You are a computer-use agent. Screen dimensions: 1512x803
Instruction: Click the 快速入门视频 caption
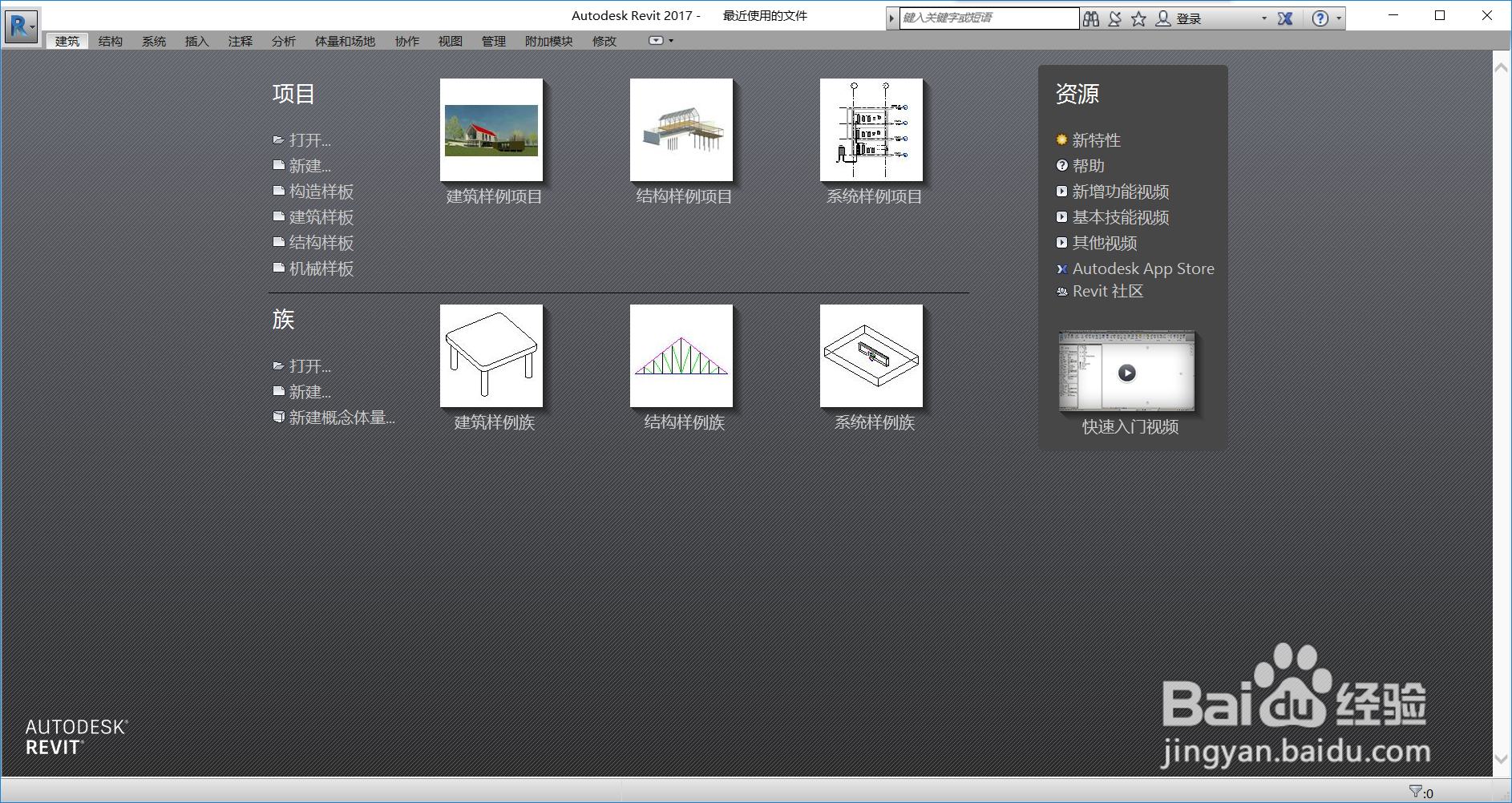pyautogui.click(x=1130, y=427)
